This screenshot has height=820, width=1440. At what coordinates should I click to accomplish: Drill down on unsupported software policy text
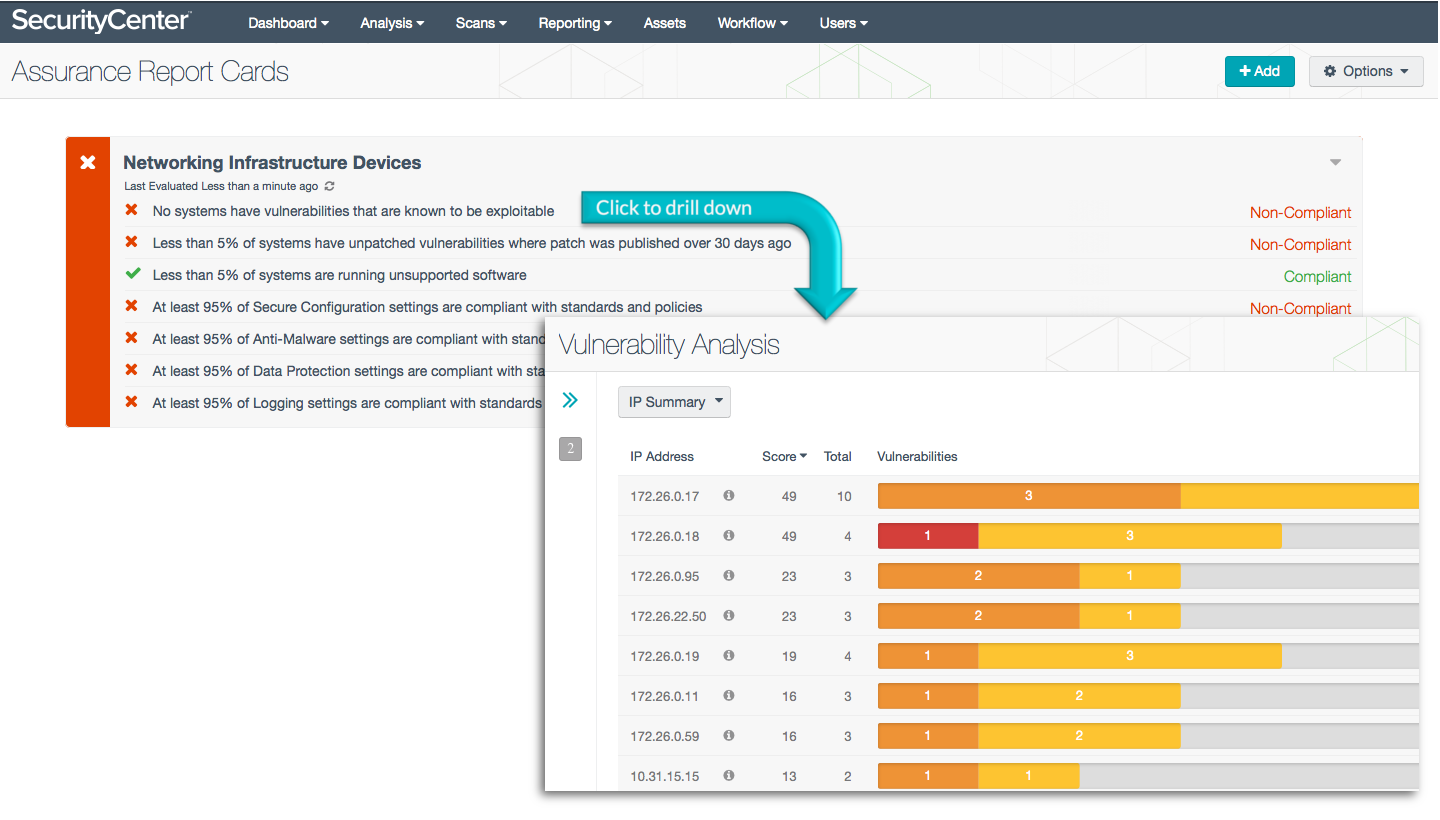tap(339, 275)
